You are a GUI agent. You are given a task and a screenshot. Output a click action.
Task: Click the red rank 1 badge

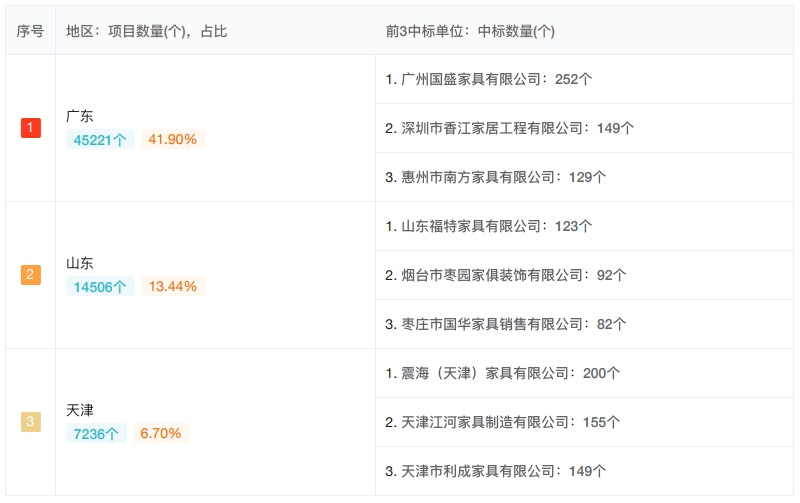pyautogui.click(x=31, y=128)
